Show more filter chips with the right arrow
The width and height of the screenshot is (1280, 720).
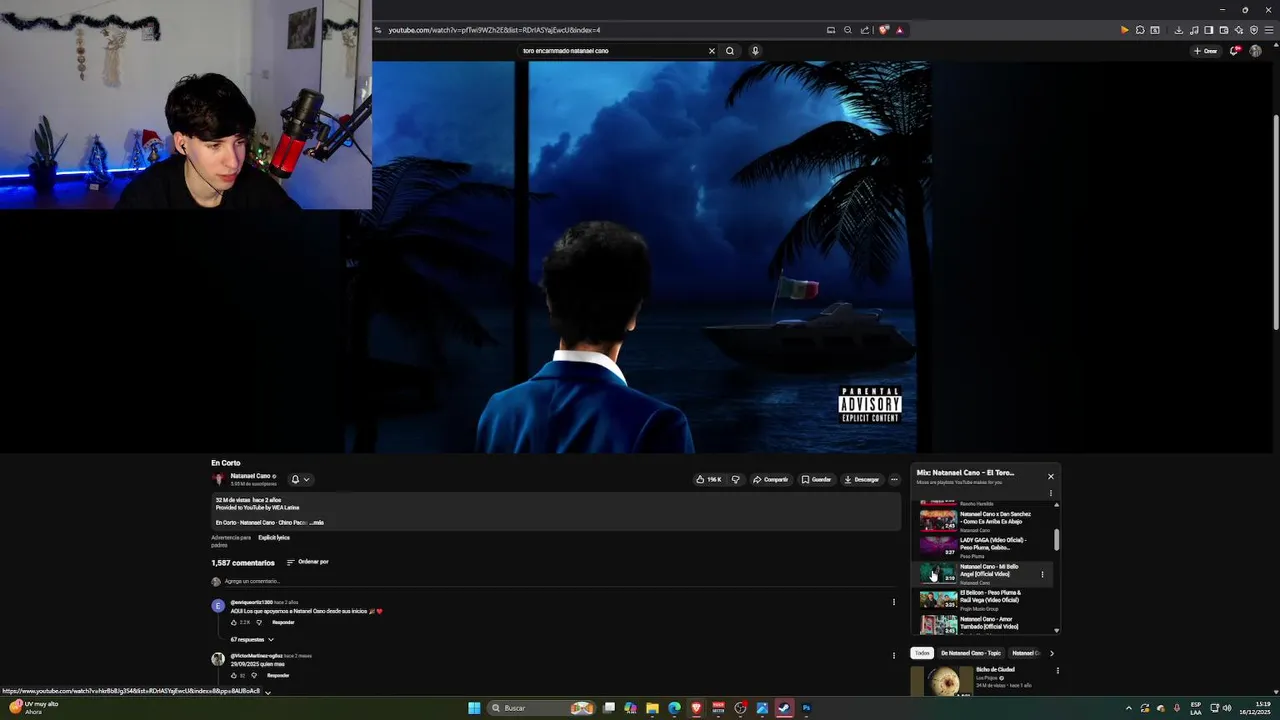[x=1051, y=653]
